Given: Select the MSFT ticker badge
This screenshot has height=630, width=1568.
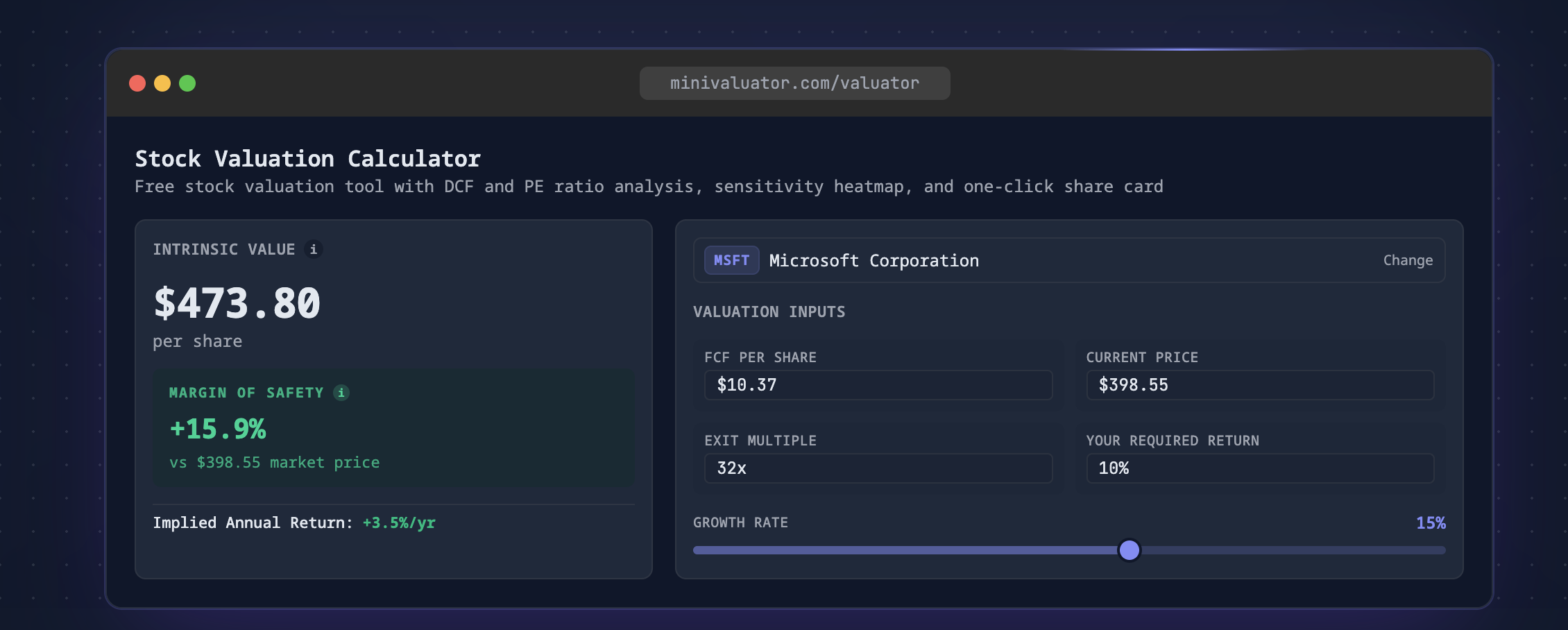Looking at the screenshot, I should click(x=731, y=260).
